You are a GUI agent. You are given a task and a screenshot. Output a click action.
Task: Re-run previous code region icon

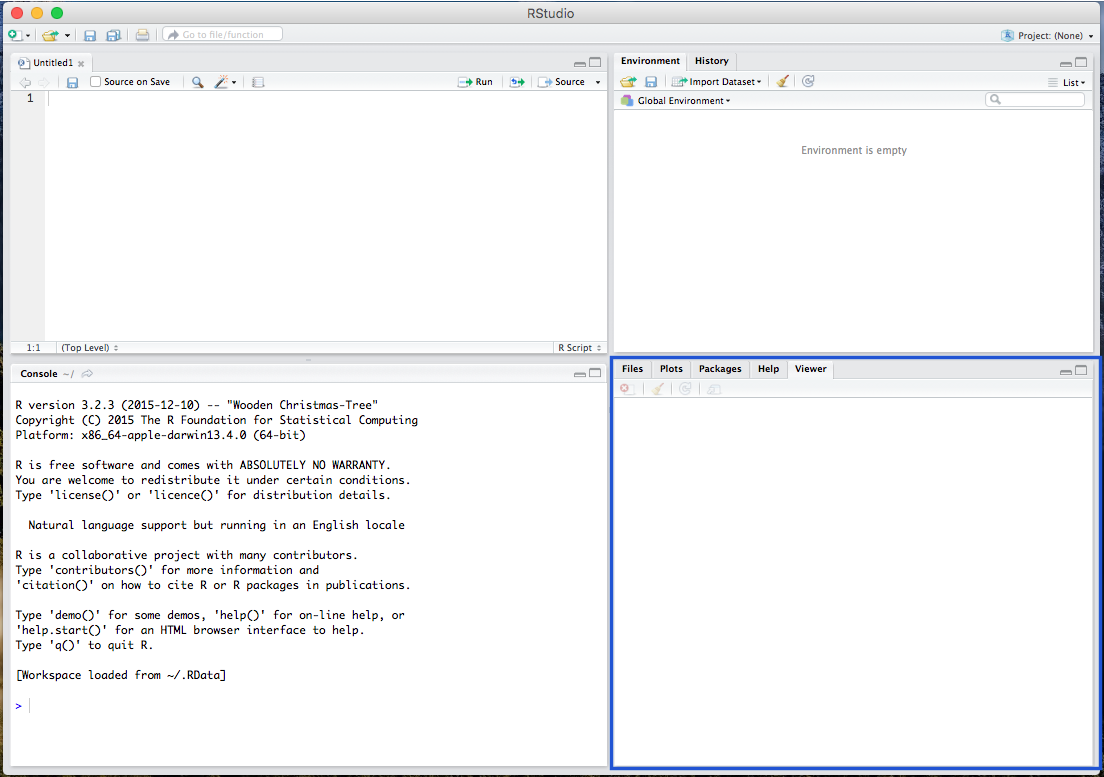[516, 82]
